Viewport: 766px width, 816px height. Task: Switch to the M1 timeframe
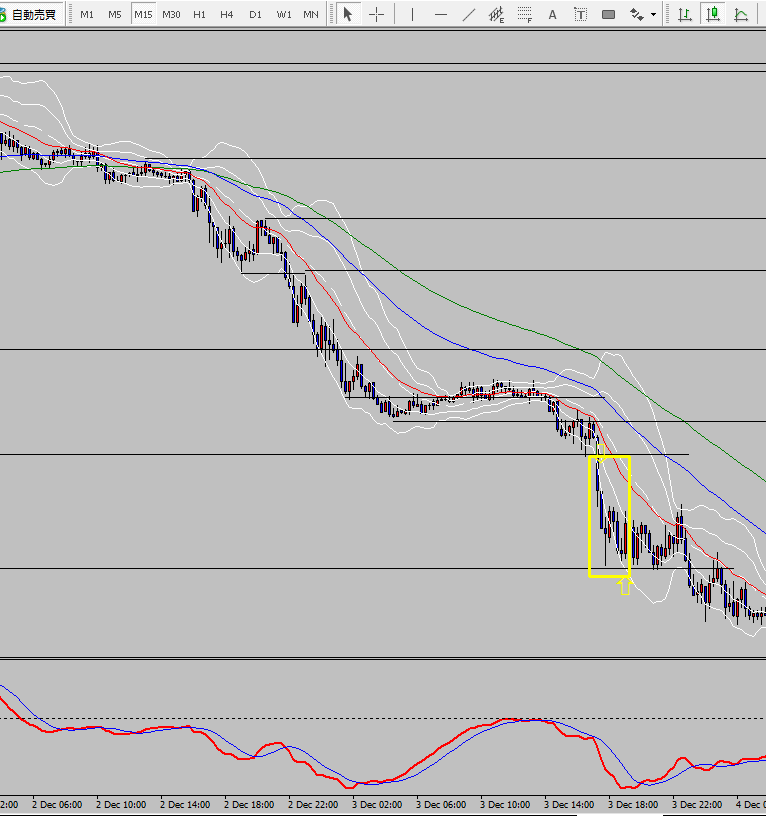pos(88,14)
